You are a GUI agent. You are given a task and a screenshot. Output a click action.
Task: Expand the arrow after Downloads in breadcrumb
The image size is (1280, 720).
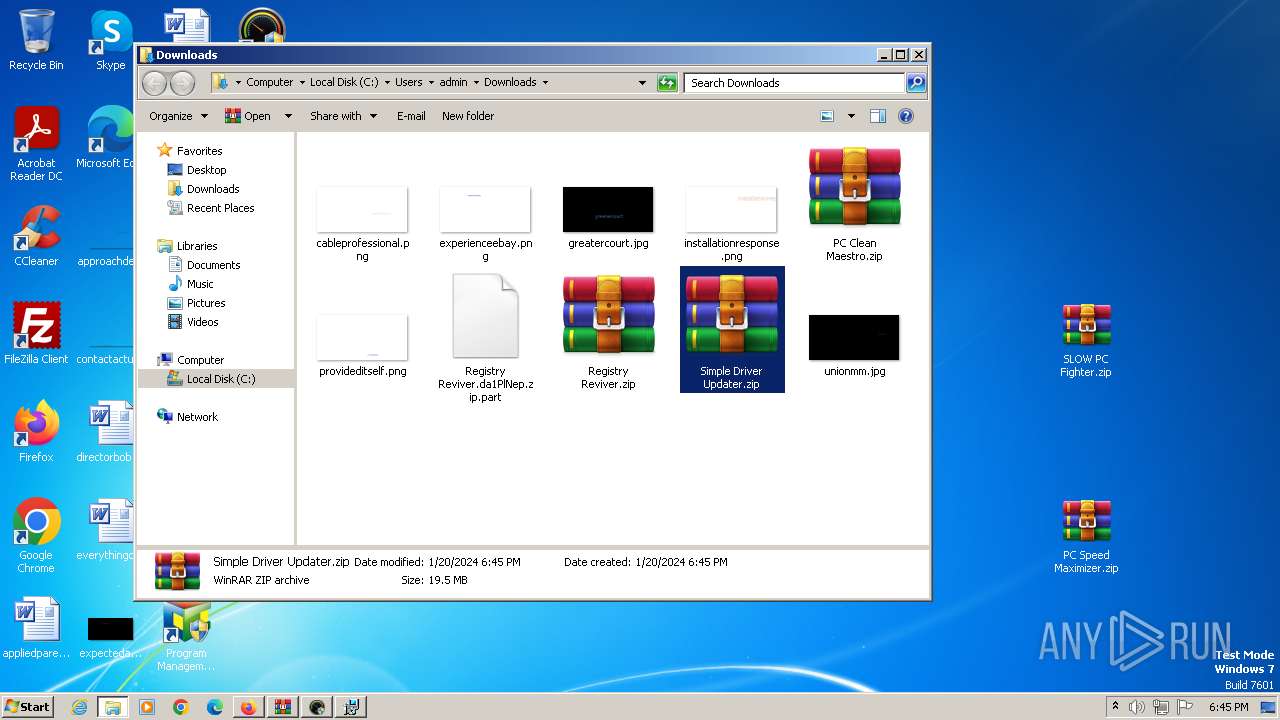pos(545,83)
